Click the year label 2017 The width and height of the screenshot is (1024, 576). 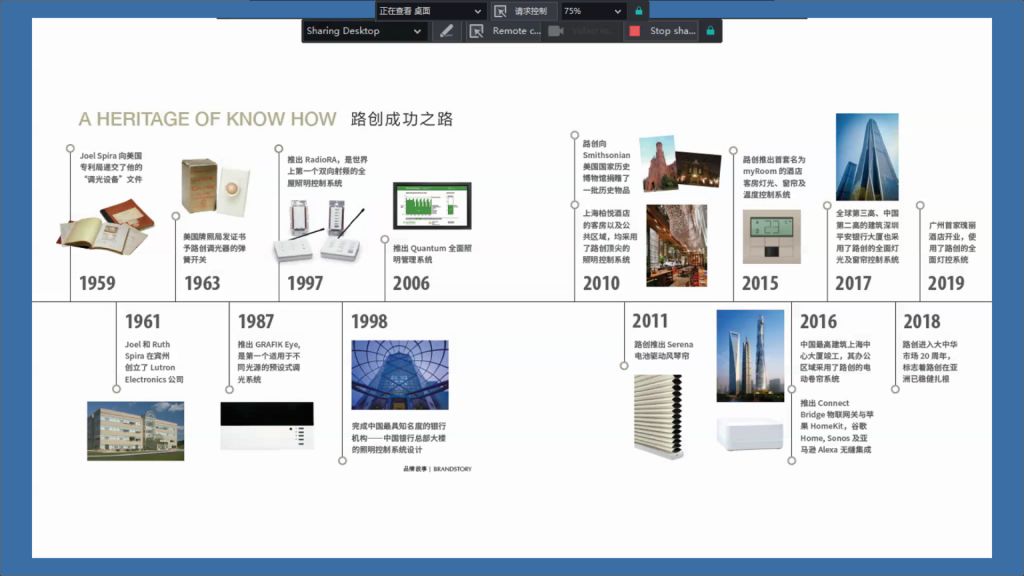[853, 283]
